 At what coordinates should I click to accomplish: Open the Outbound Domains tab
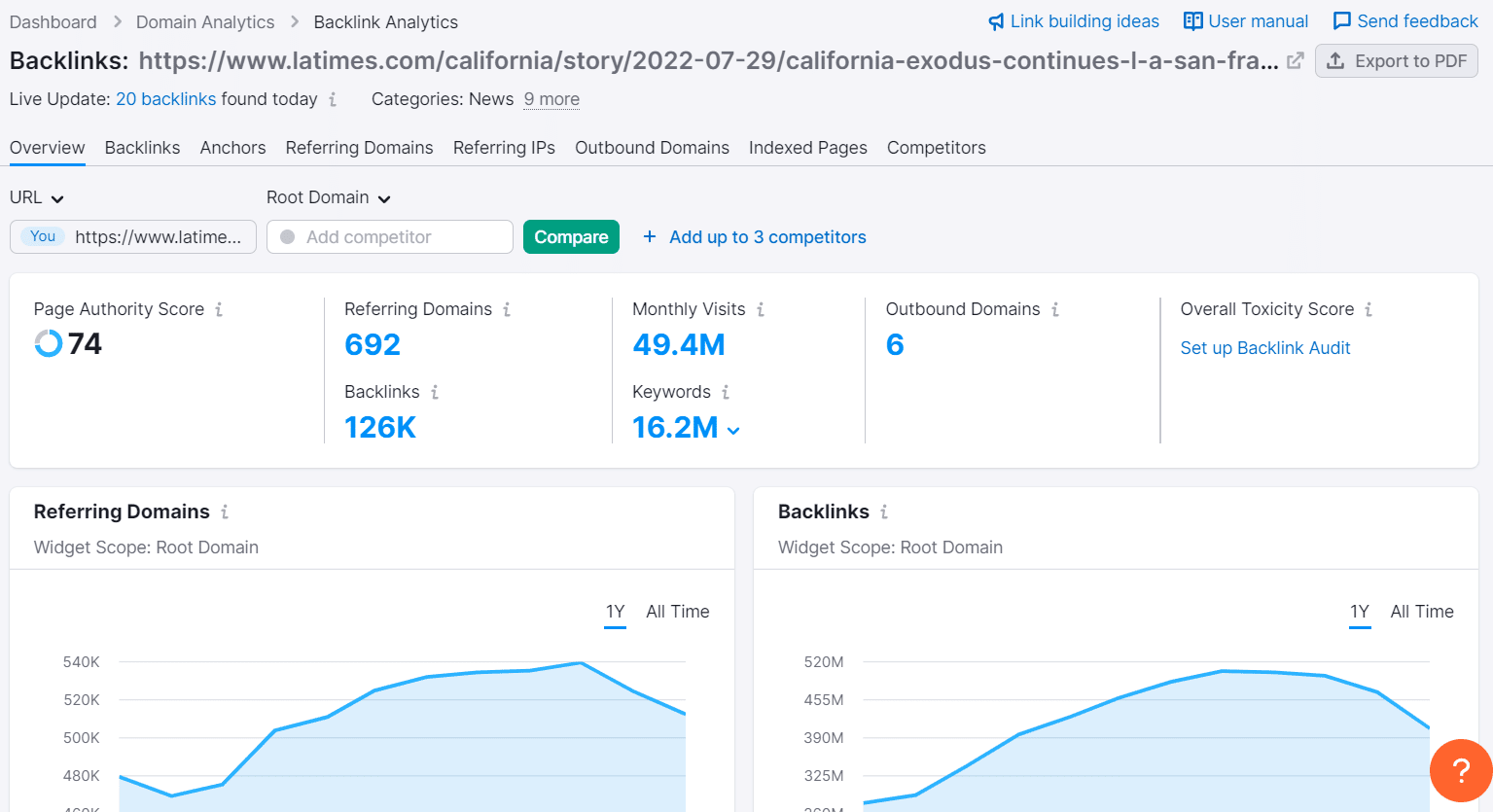(x=652, y=148)
